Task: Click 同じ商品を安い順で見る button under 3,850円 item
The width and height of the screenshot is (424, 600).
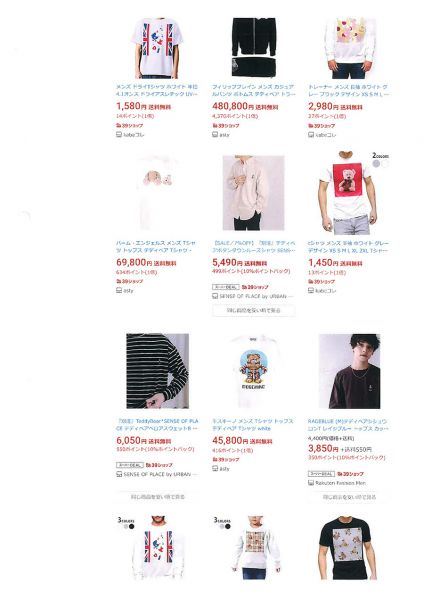Action: (350, 497)
